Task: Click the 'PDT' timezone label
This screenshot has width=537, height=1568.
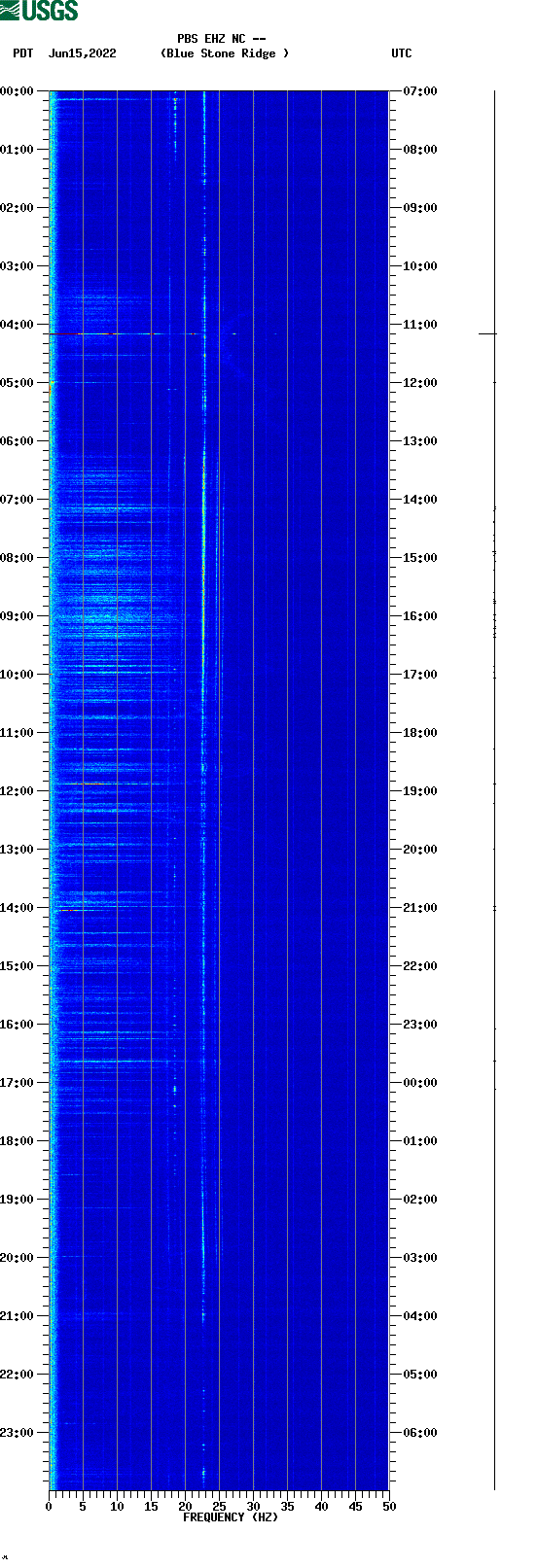Action: pos(22,53)
